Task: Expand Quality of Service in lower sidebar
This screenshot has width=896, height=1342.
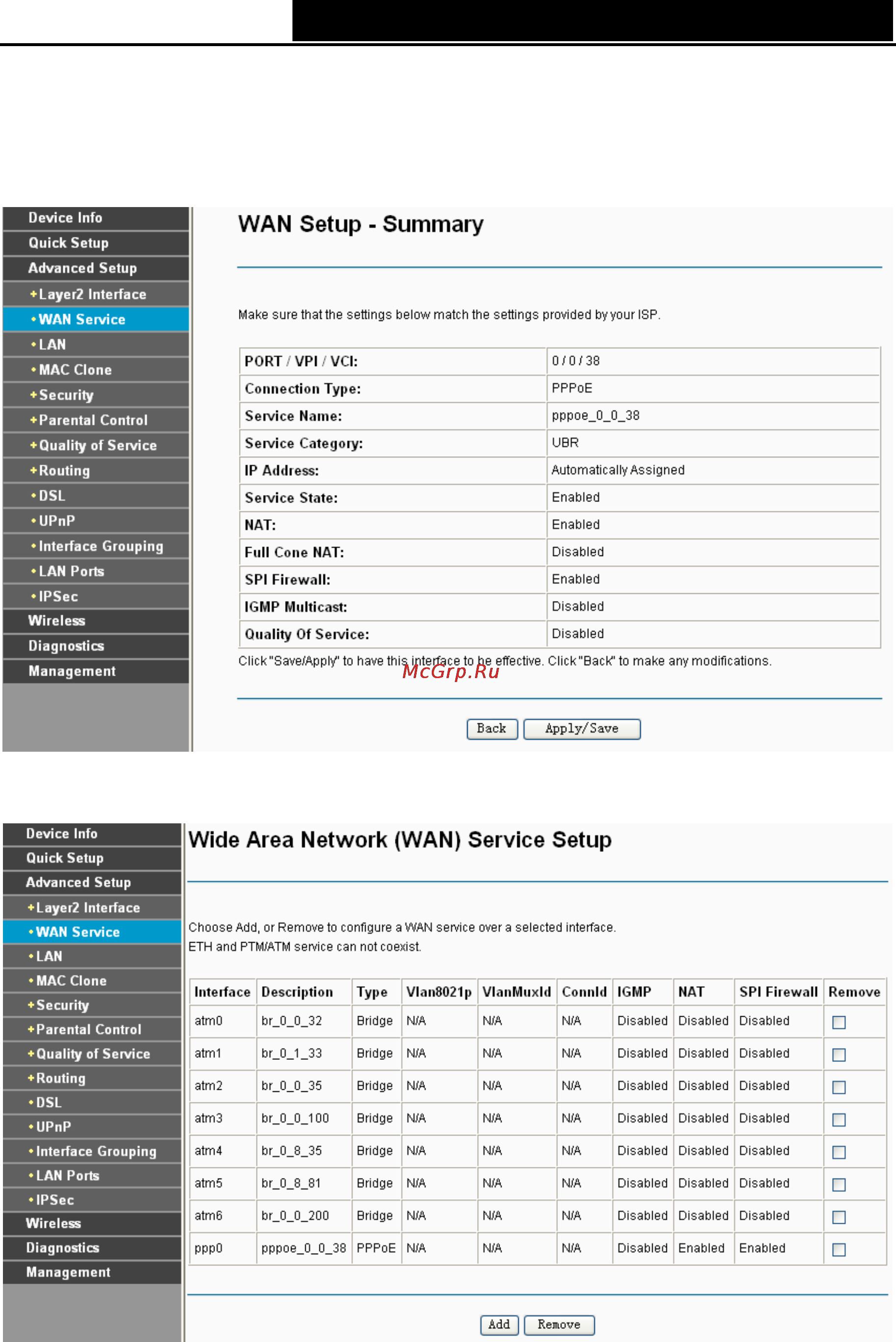Action: pos(92,1054)
